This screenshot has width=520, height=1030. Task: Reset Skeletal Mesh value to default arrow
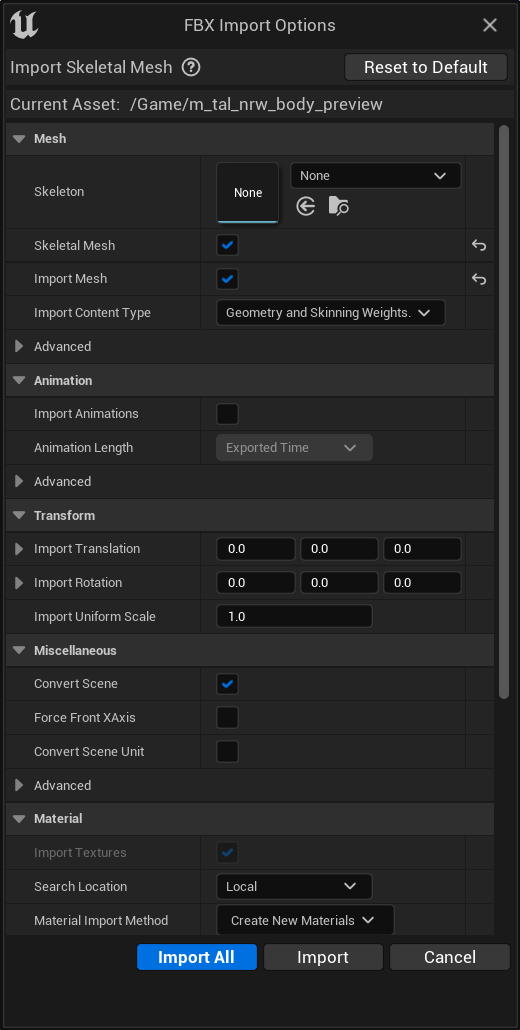[479, 246]
